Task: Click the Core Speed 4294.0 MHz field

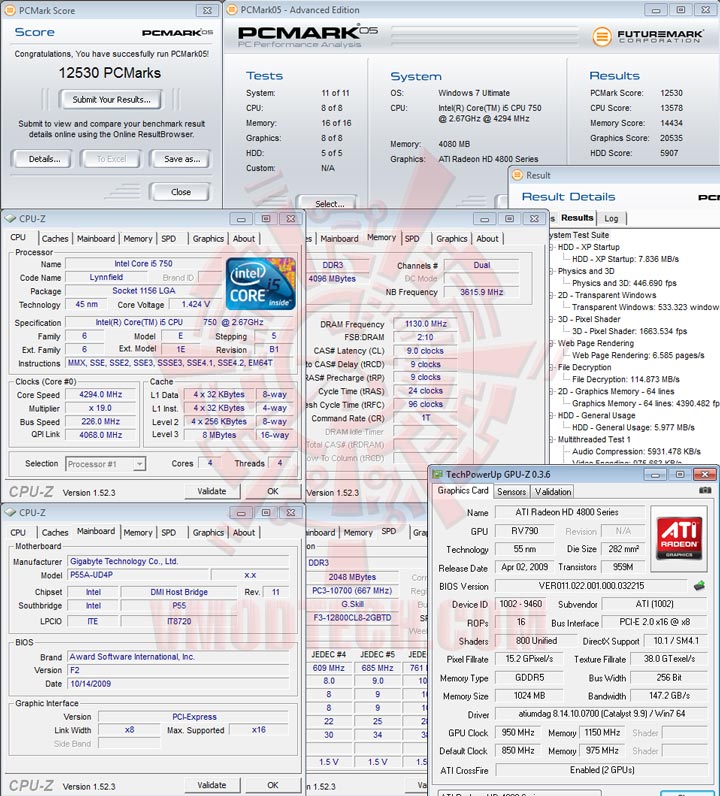Action: [101, 394]
